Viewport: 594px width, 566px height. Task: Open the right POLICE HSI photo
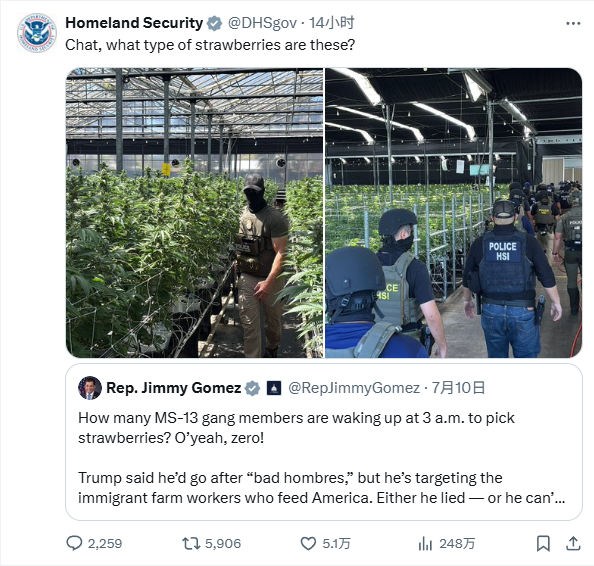(x=453, y=213)
